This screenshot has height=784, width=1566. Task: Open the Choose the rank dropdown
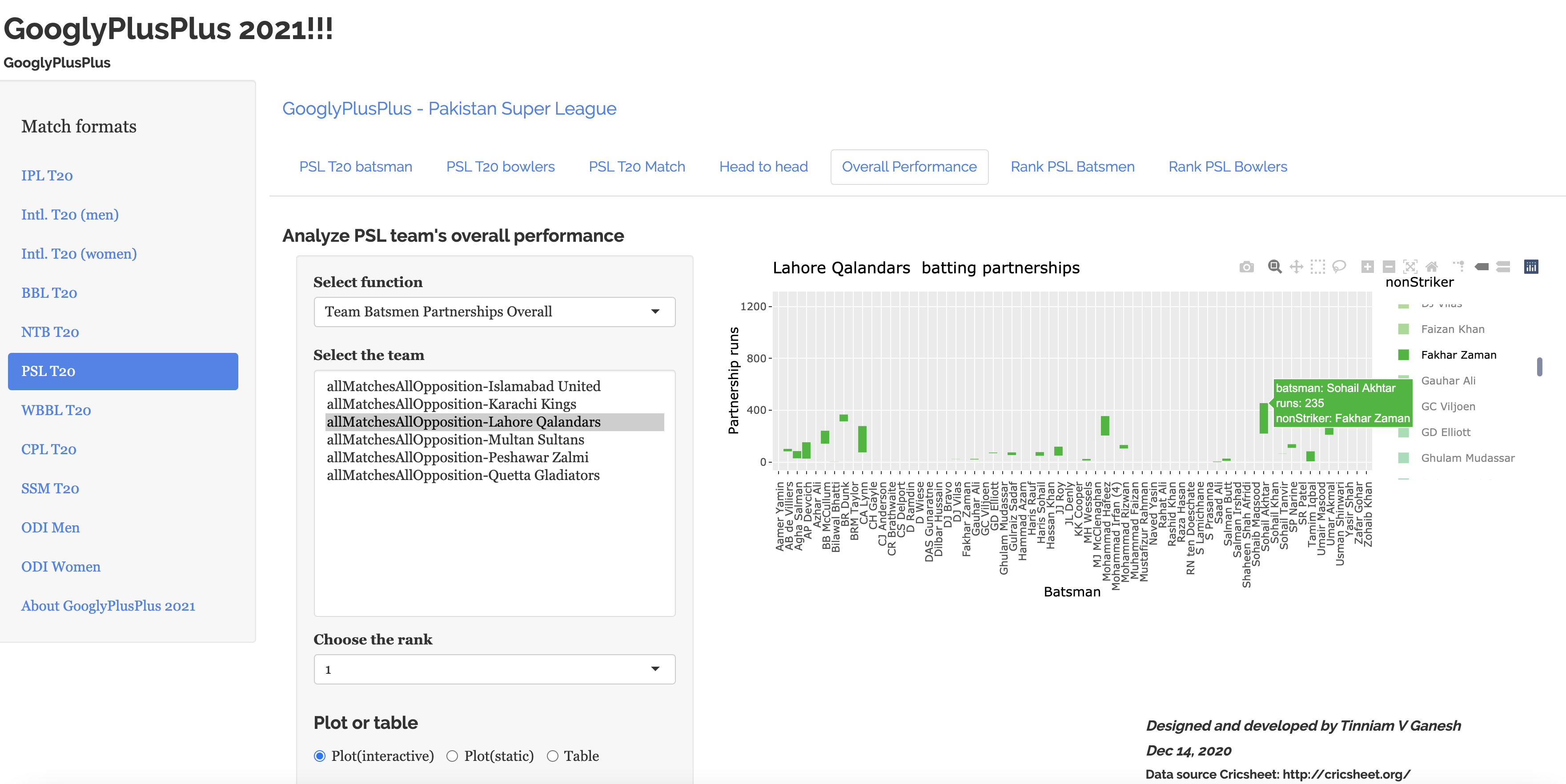[494, 669]
